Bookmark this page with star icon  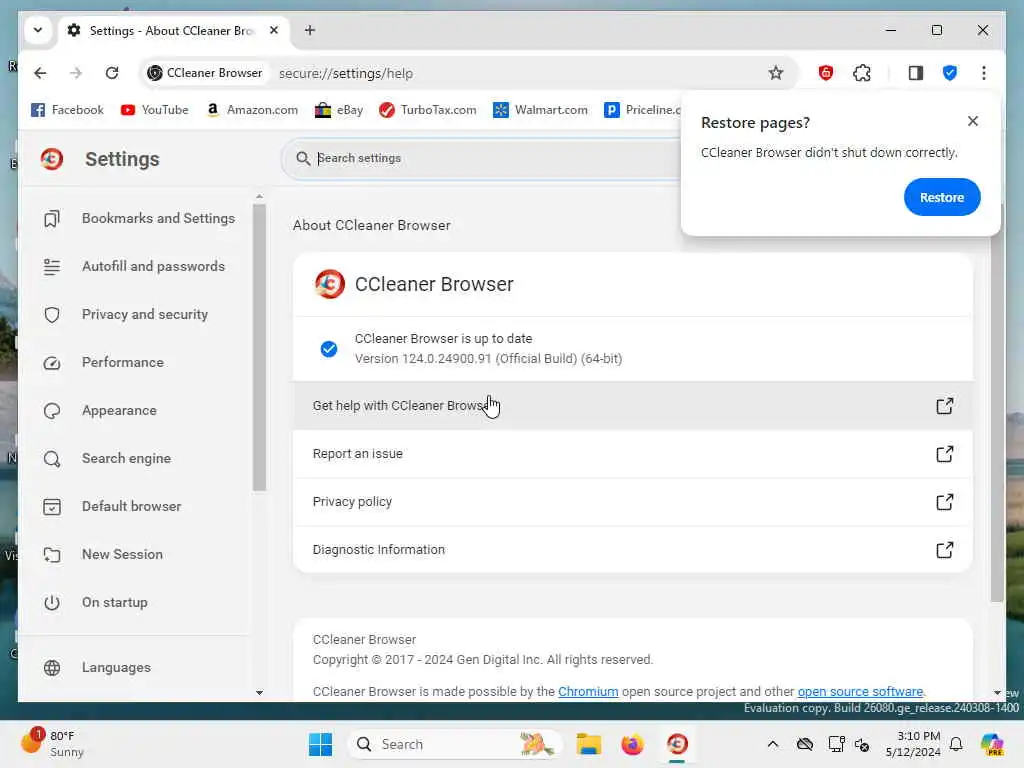tap(775, 73)
